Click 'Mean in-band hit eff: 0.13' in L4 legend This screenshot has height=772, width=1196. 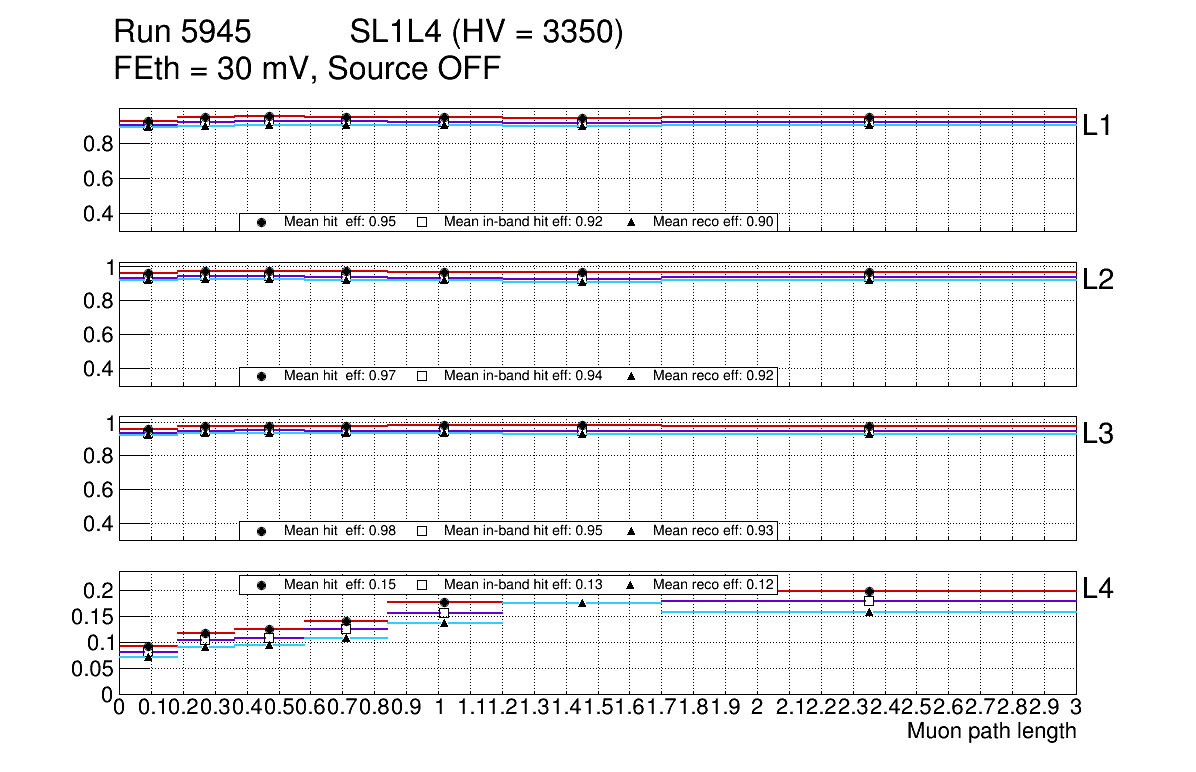(x=523, y=584)
